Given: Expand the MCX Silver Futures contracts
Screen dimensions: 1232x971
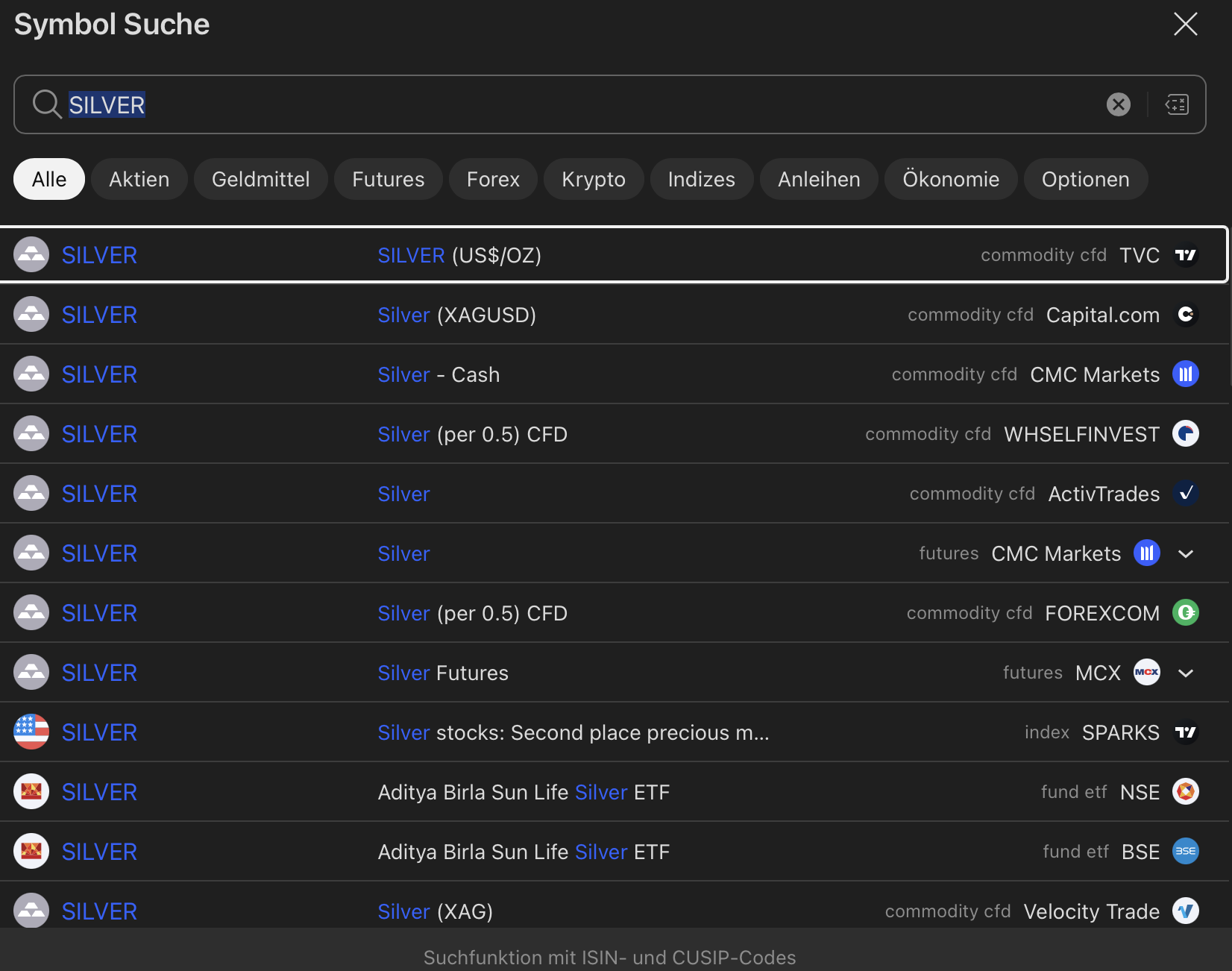Looking at the screenshot, I should tap(1186, 673).
